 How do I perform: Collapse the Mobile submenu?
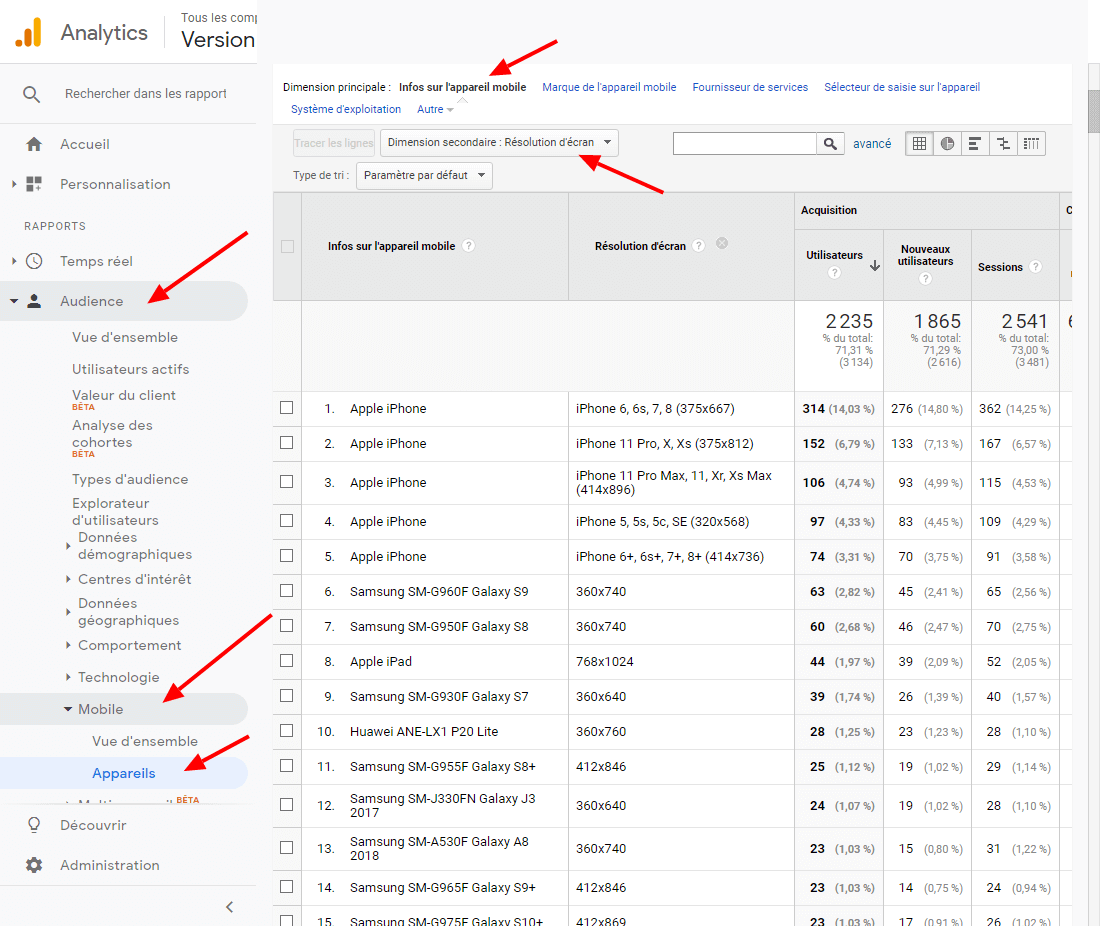pyautogui.click(x=68, y=709)
